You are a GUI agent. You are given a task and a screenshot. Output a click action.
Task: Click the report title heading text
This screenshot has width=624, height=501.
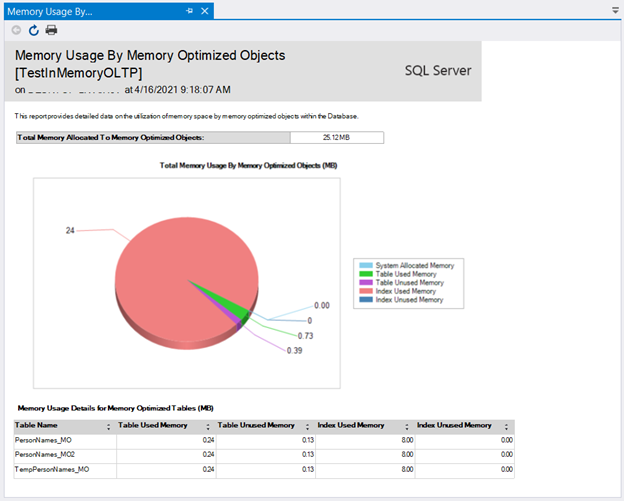[150, 64]
